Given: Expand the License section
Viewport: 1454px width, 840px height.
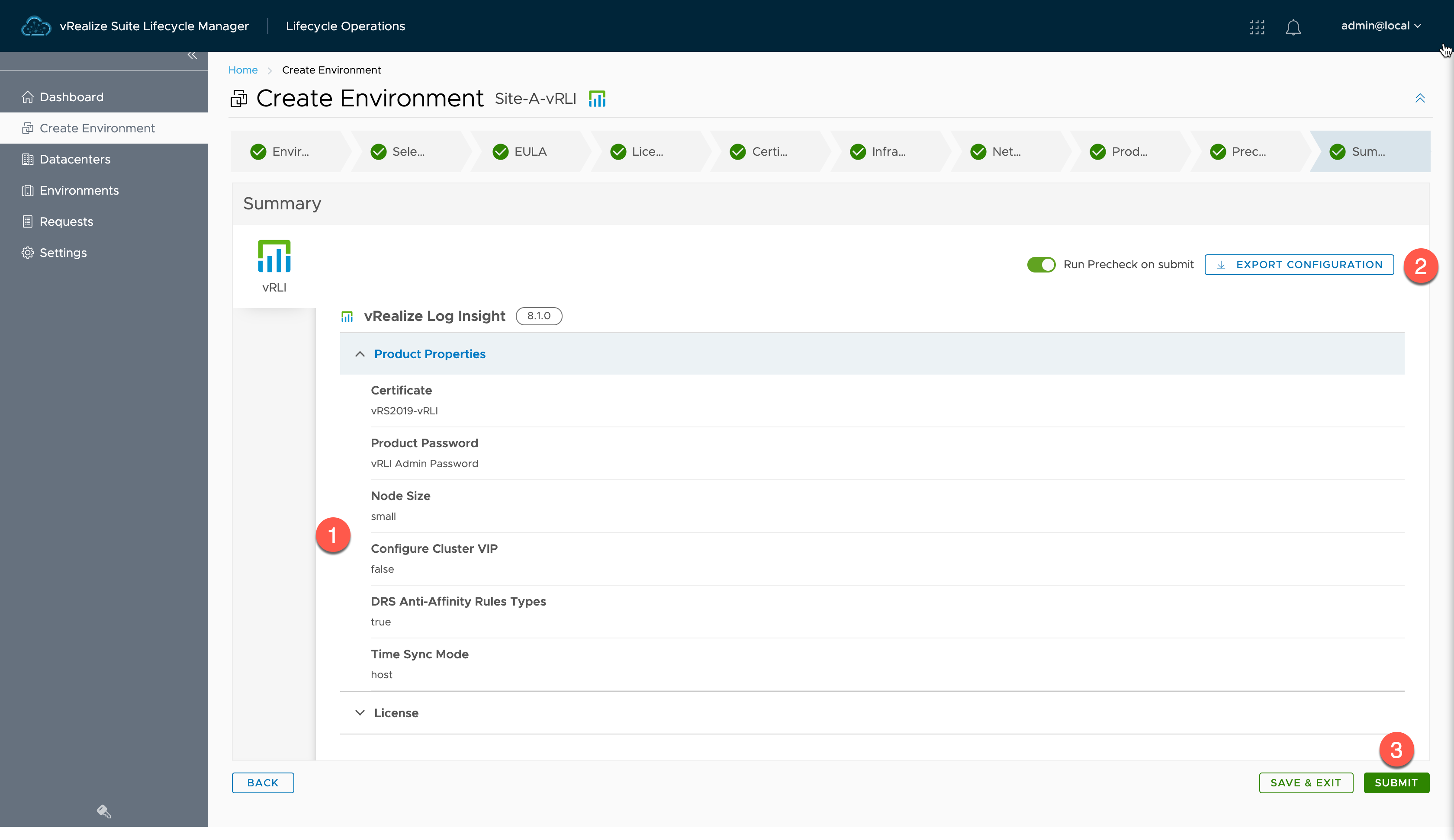Looking at the screenshot, I should coord(872,713).
